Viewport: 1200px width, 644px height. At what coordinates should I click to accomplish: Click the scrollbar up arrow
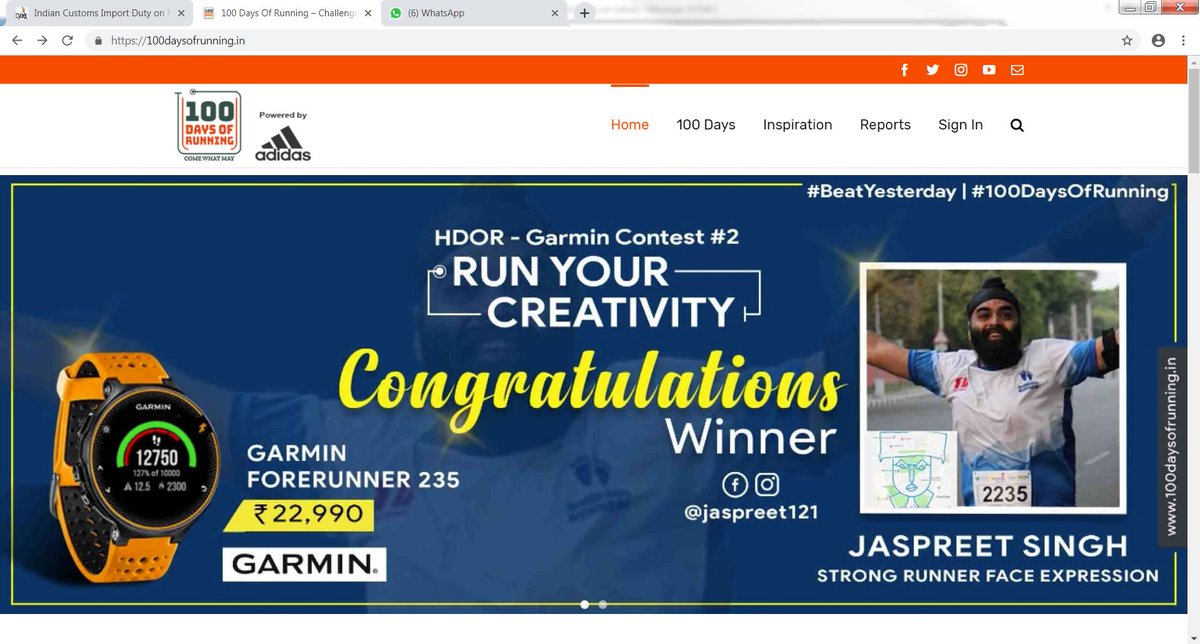click(1193, 63)
